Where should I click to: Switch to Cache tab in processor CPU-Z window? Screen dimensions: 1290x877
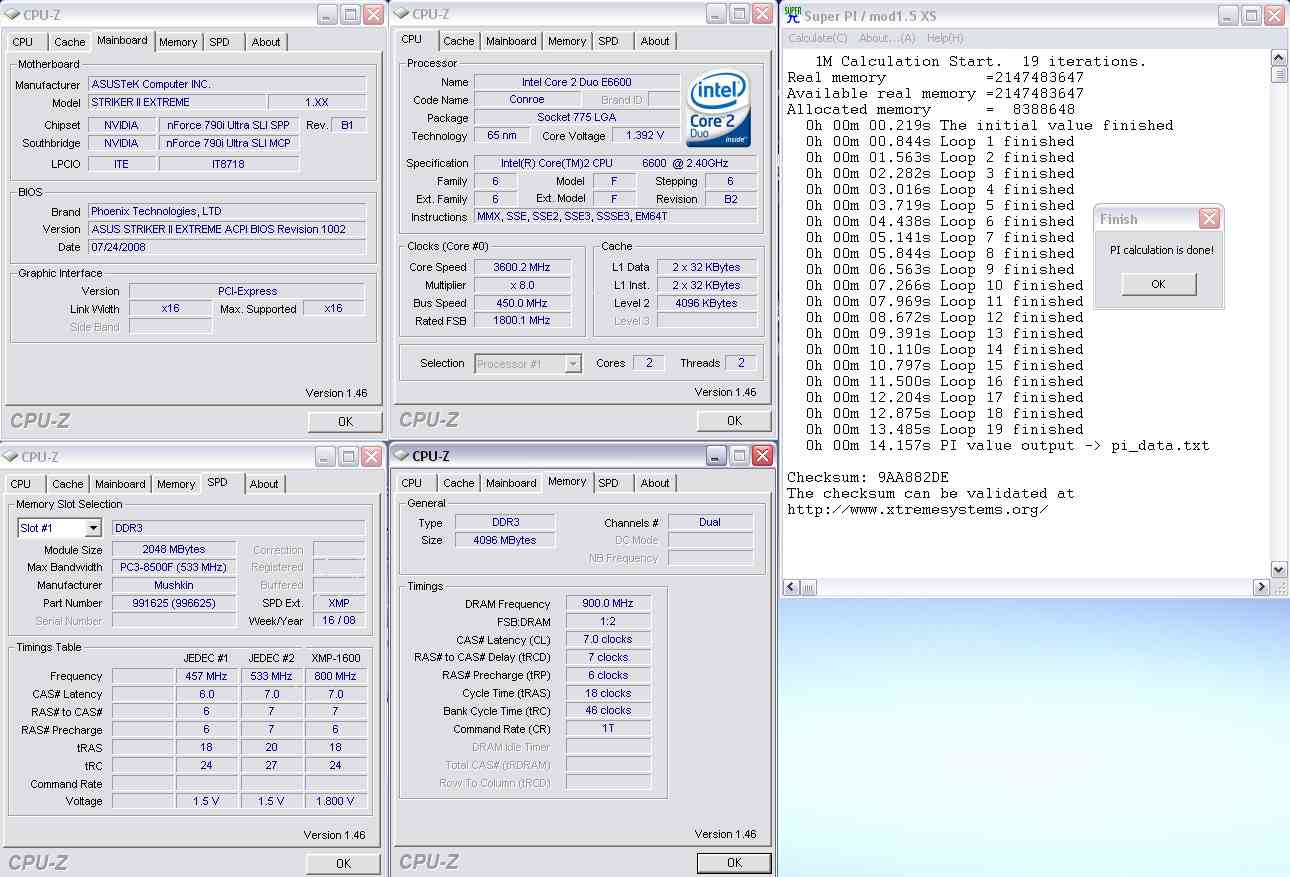click(459, 41)
